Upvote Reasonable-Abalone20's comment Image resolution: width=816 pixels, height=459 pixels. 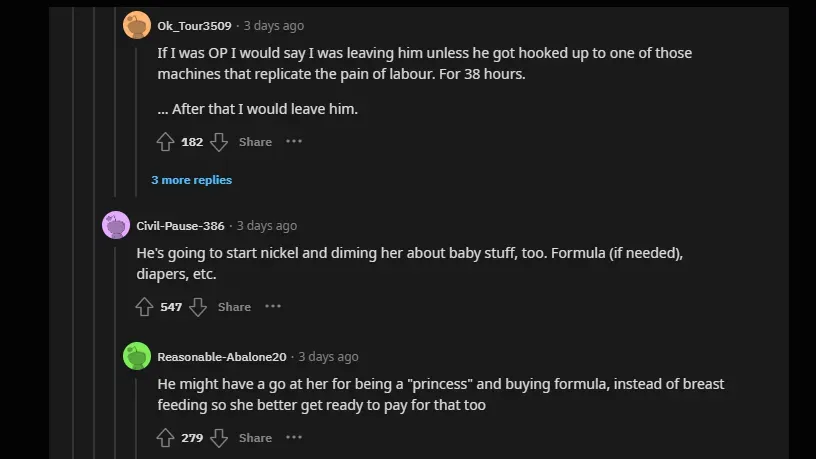click(166, 438)
